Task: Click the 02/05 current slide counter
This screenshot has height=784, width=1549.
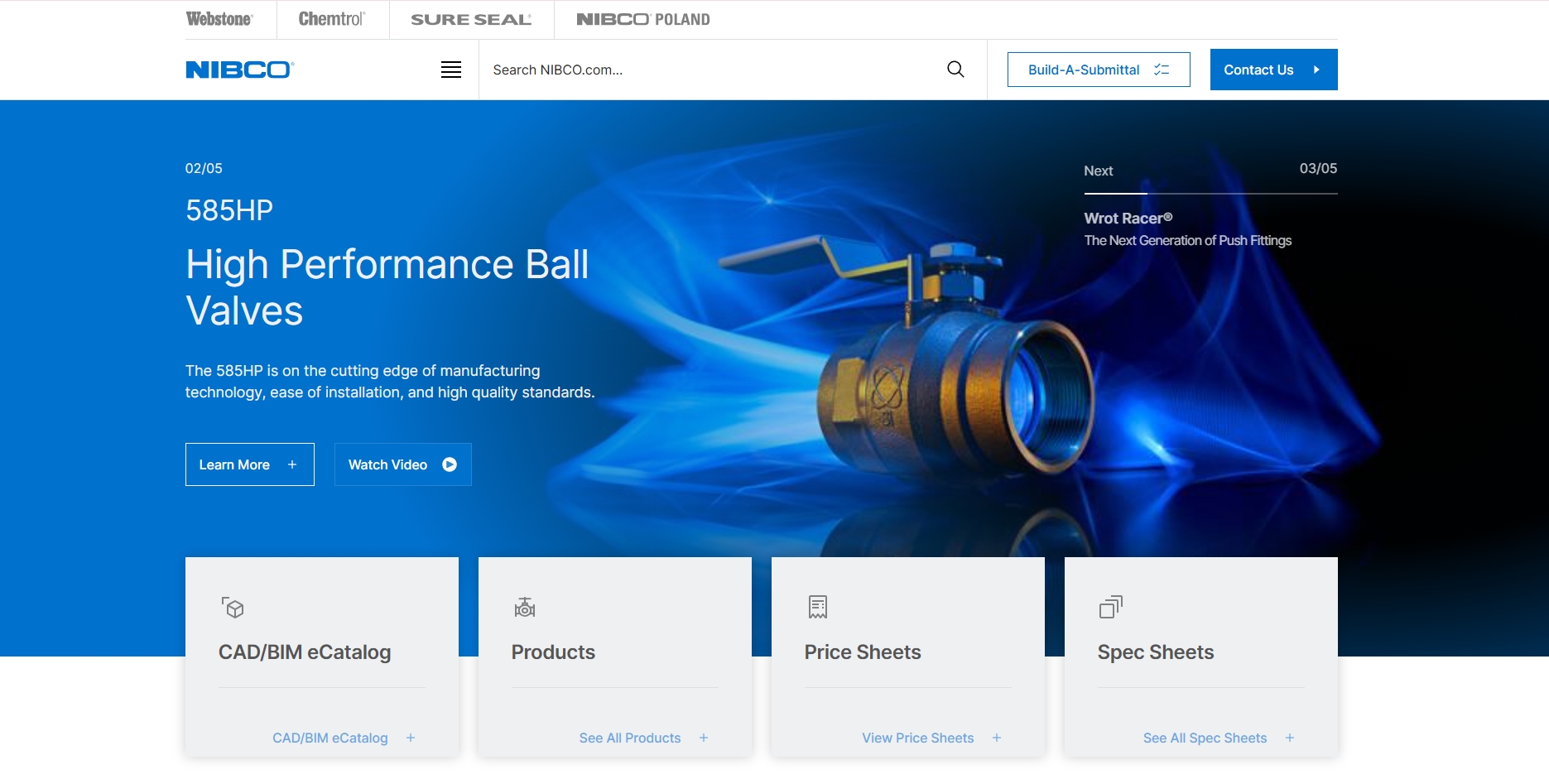Action: 204,168
